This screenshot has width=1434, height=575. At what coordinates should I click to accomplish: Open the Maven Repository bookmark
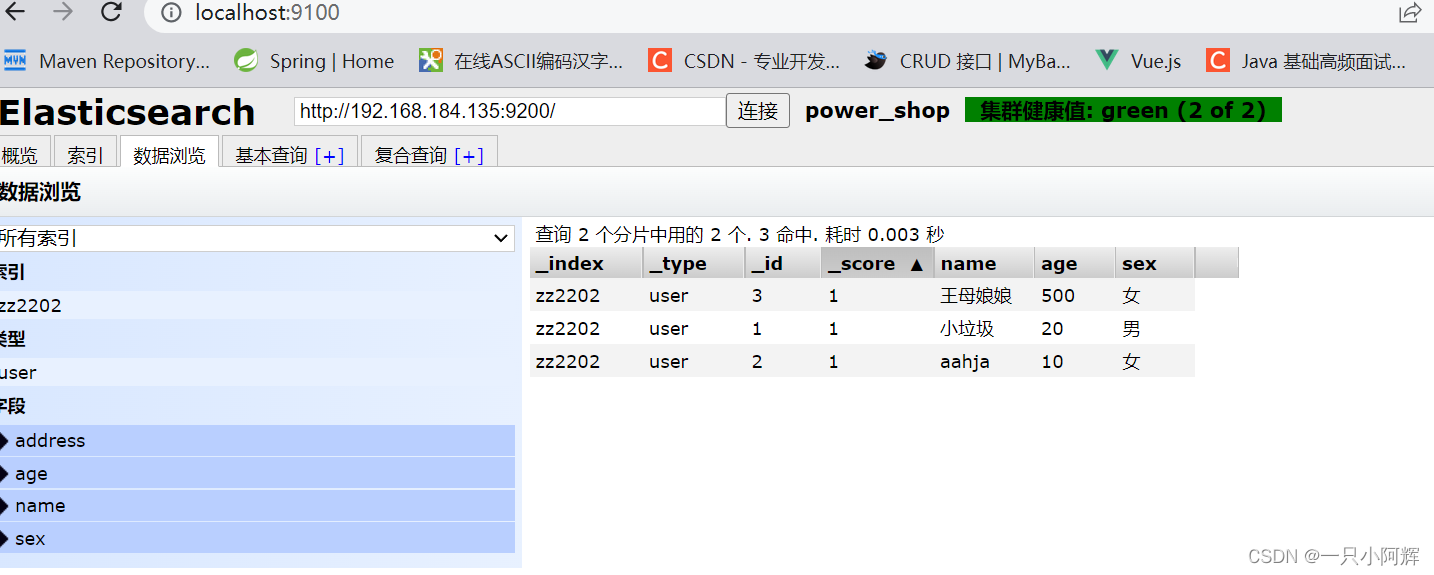tap(107, 61)
